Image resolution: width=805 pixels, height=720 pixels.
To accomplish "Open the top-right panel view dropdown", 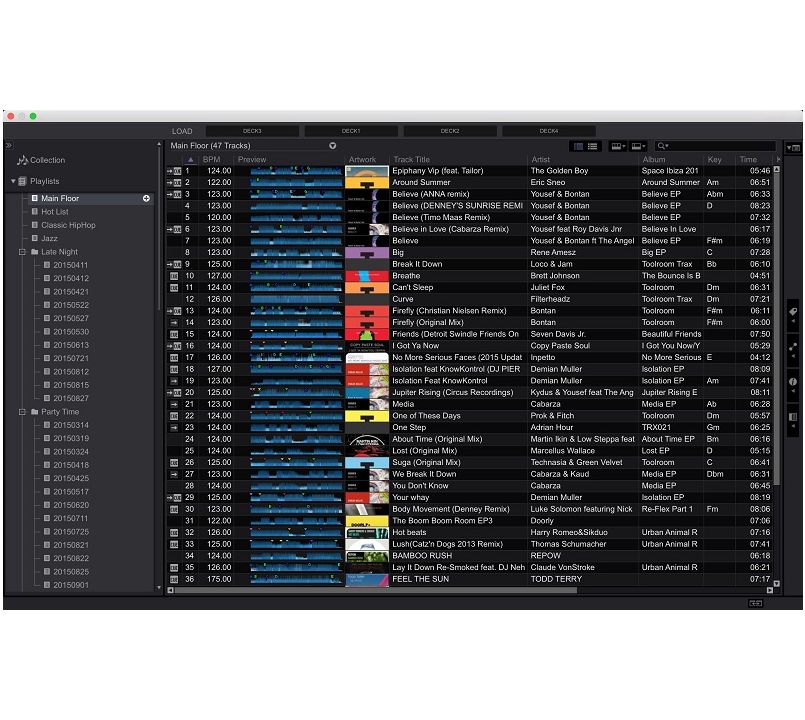I will (x=793, y=148).
